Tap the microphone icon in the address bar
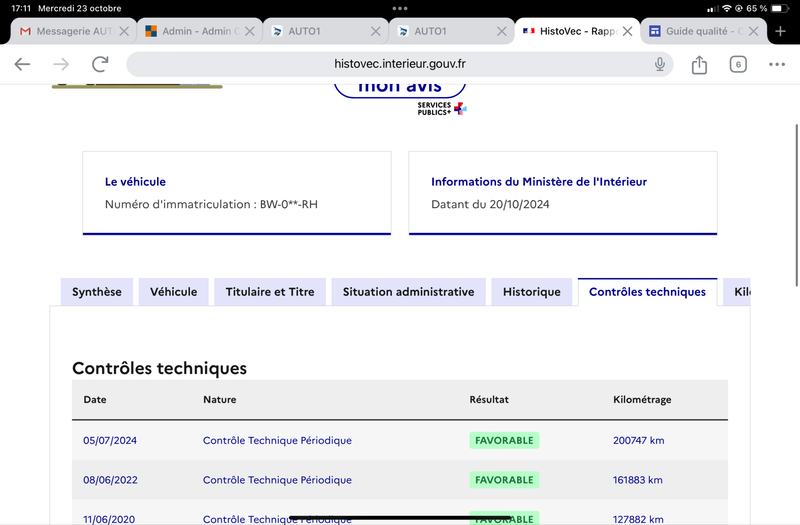Image resolution: width=800 pixels, height=525 pixels. click(x=660, y=64)
